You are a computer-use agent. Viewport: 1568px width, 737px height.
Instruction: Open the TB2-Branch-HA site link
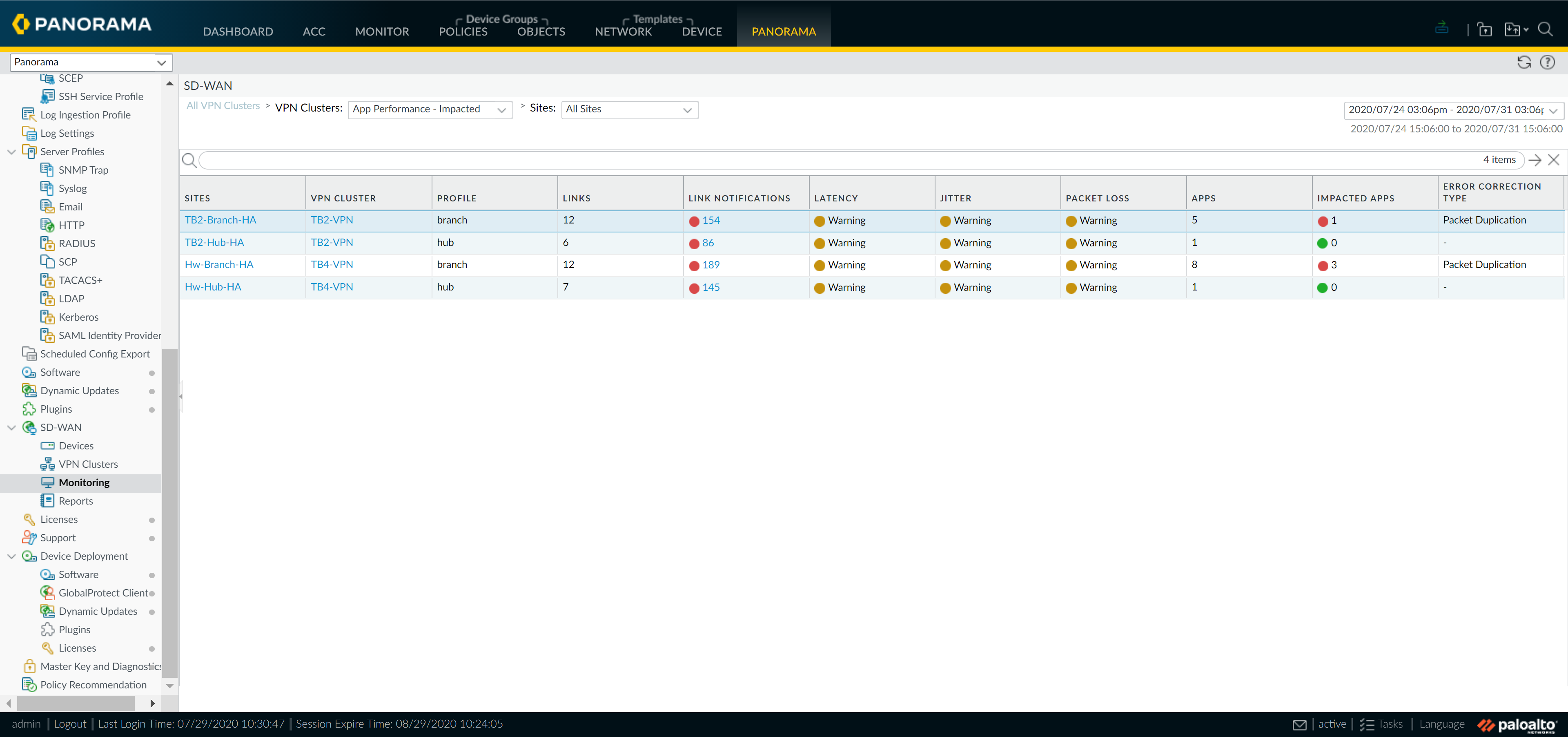tap(220, 220)
